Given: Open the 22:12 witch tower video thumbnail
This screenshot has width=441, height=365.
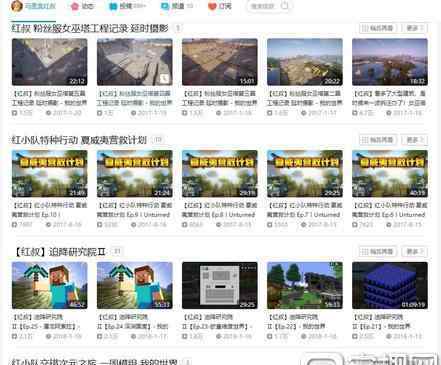Looking at the screenshot, I should click(x=50, y=62).
